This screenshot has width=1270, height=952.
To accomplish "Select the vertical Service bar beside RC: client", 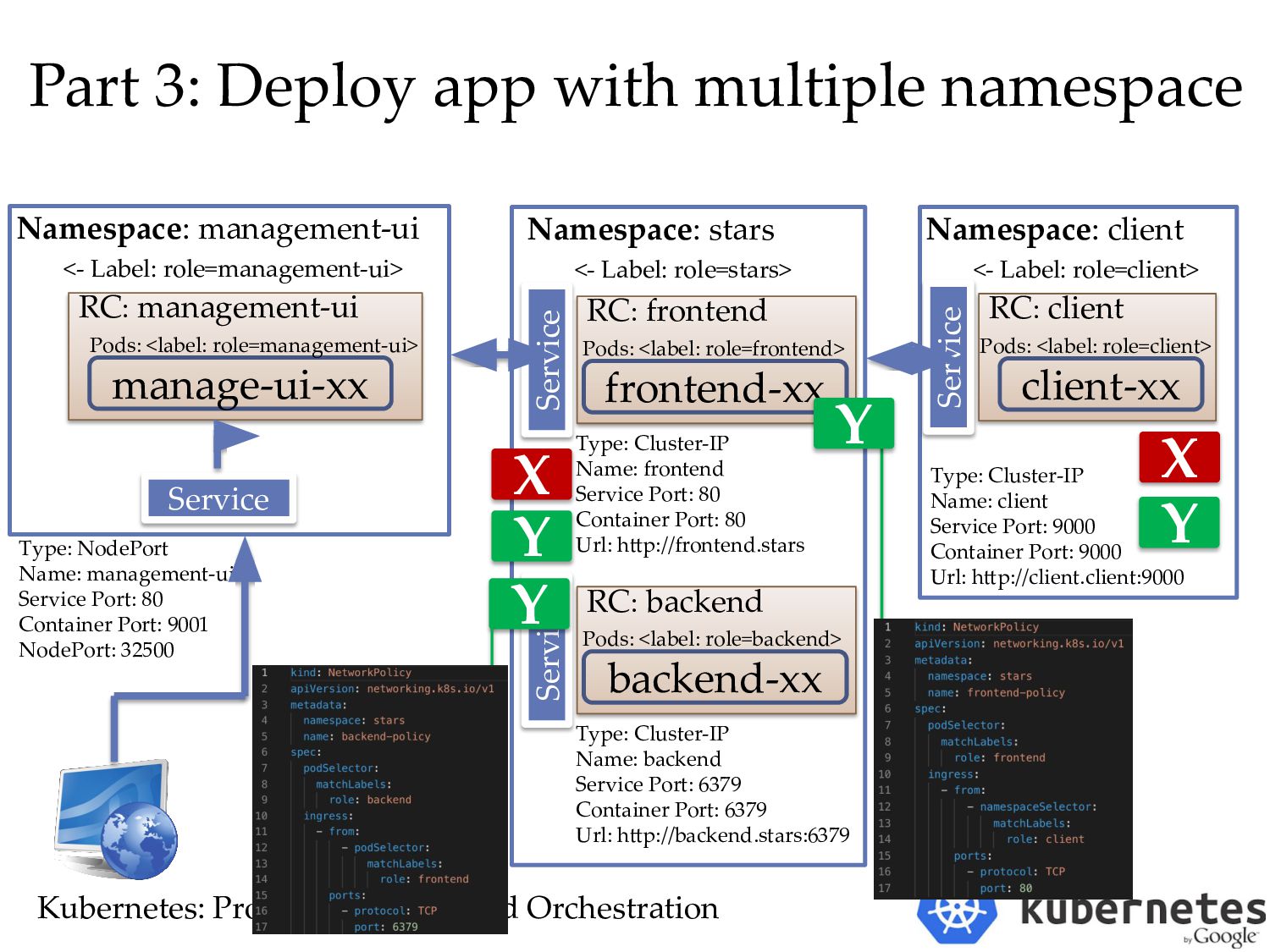I will (949, 358).
